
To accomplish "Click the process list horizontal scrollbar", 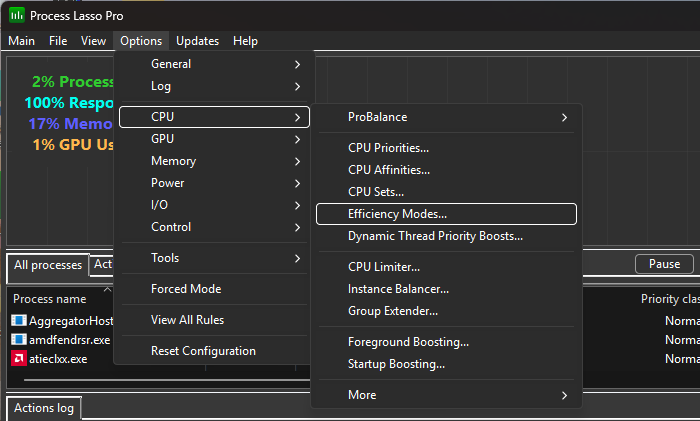I will pyautogui.click(x=167, y=380).
